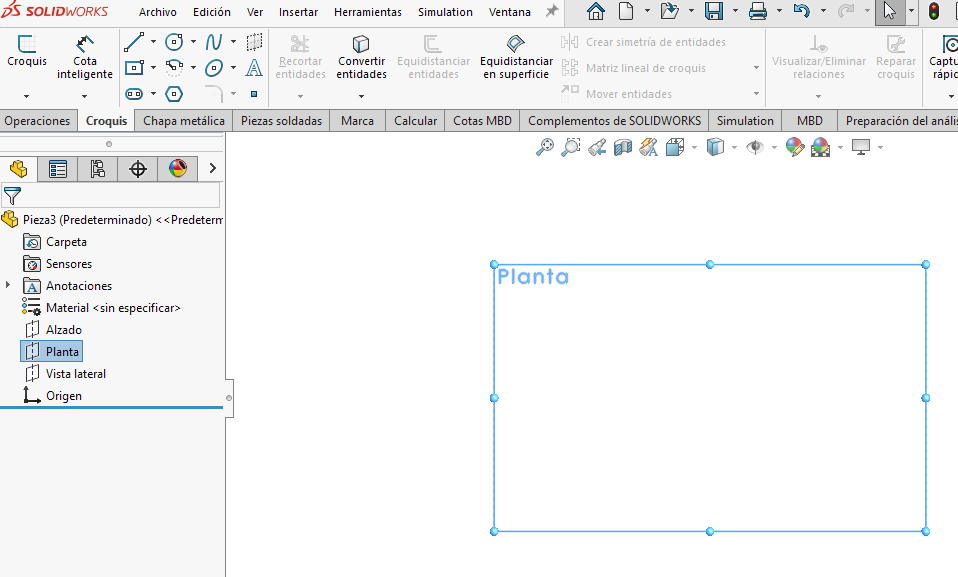The width and height of the screenshot is (958, 577).
Task: Expand the Anotaciones tree node
Action: tap(8, 285)
